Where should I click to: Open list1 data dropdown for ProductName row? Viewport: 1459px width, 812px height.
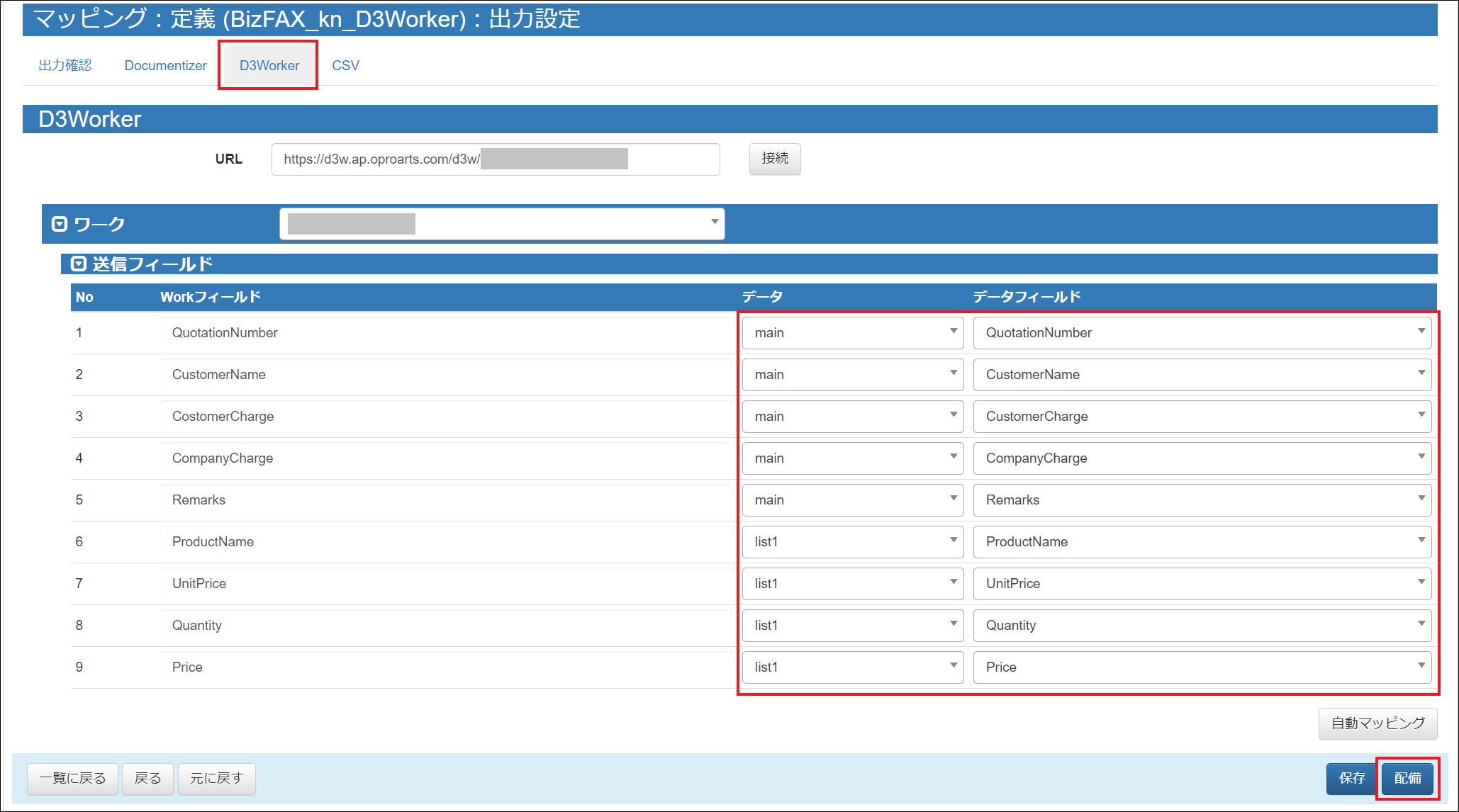coord(852,541)
